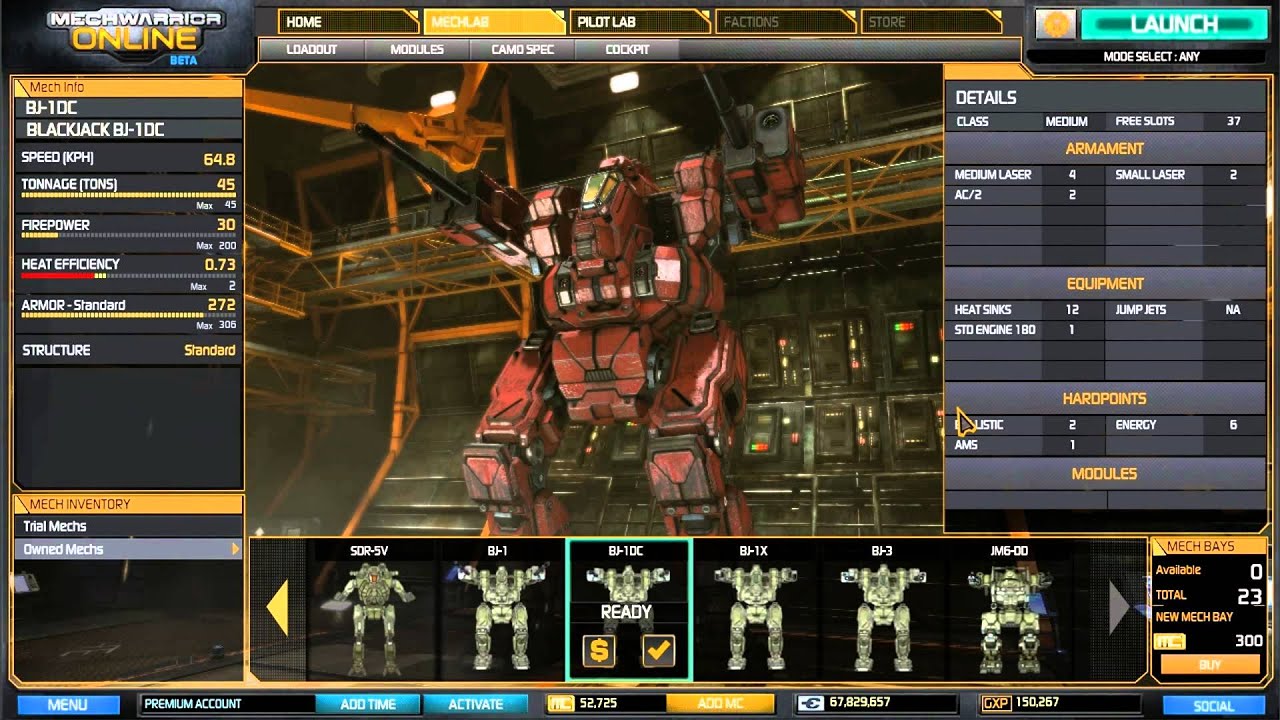Click the Energy hardpoints entry

[1186, 425]
